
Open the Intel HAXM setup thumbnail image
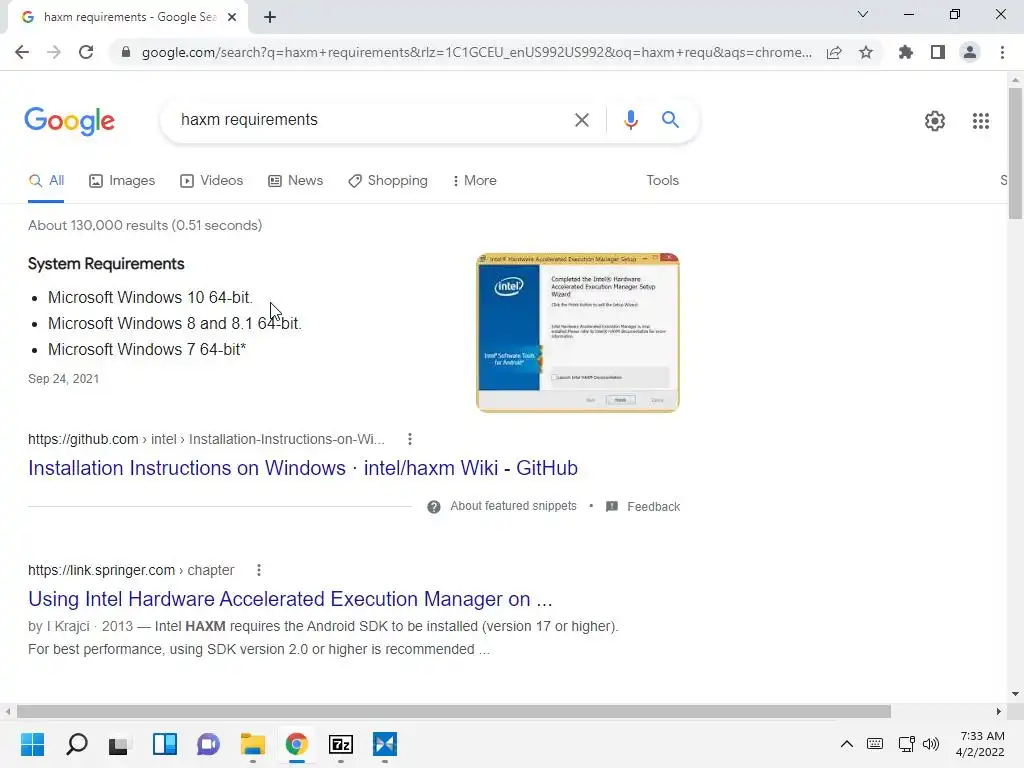coord(578,333)
